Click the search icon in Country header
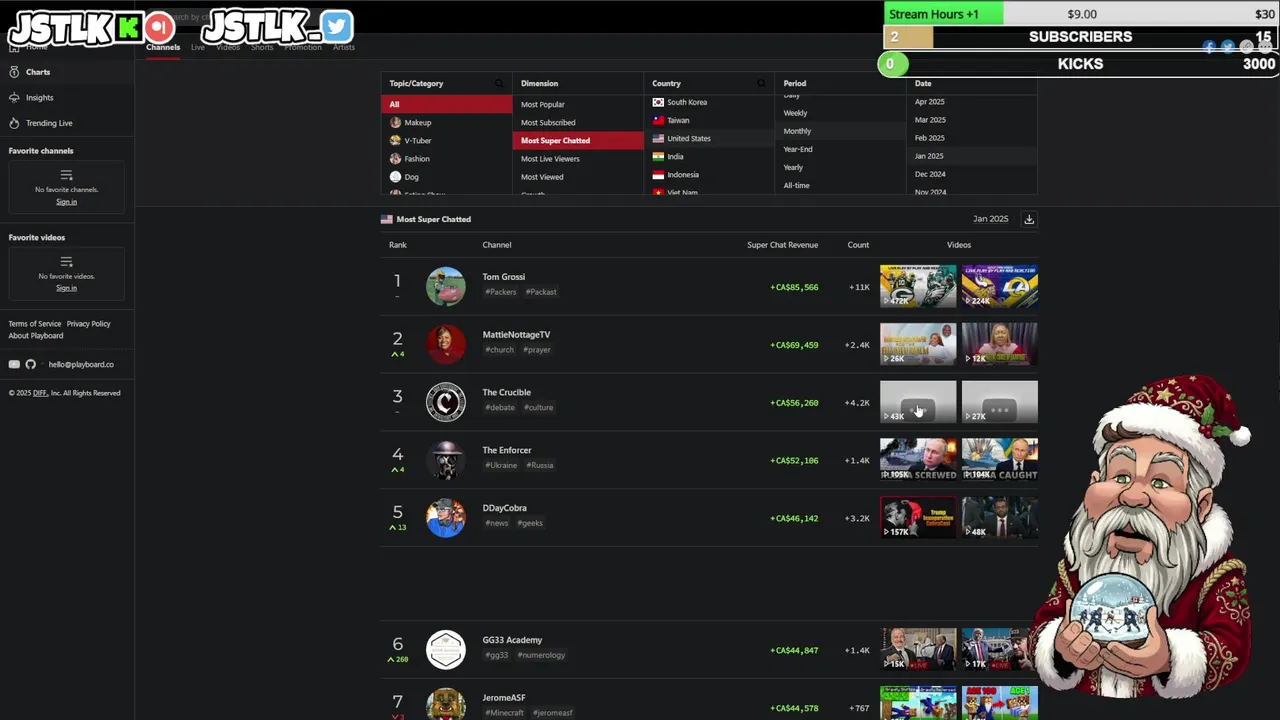Viewport: 1280px width, 720px height. [x=761, y=83]
